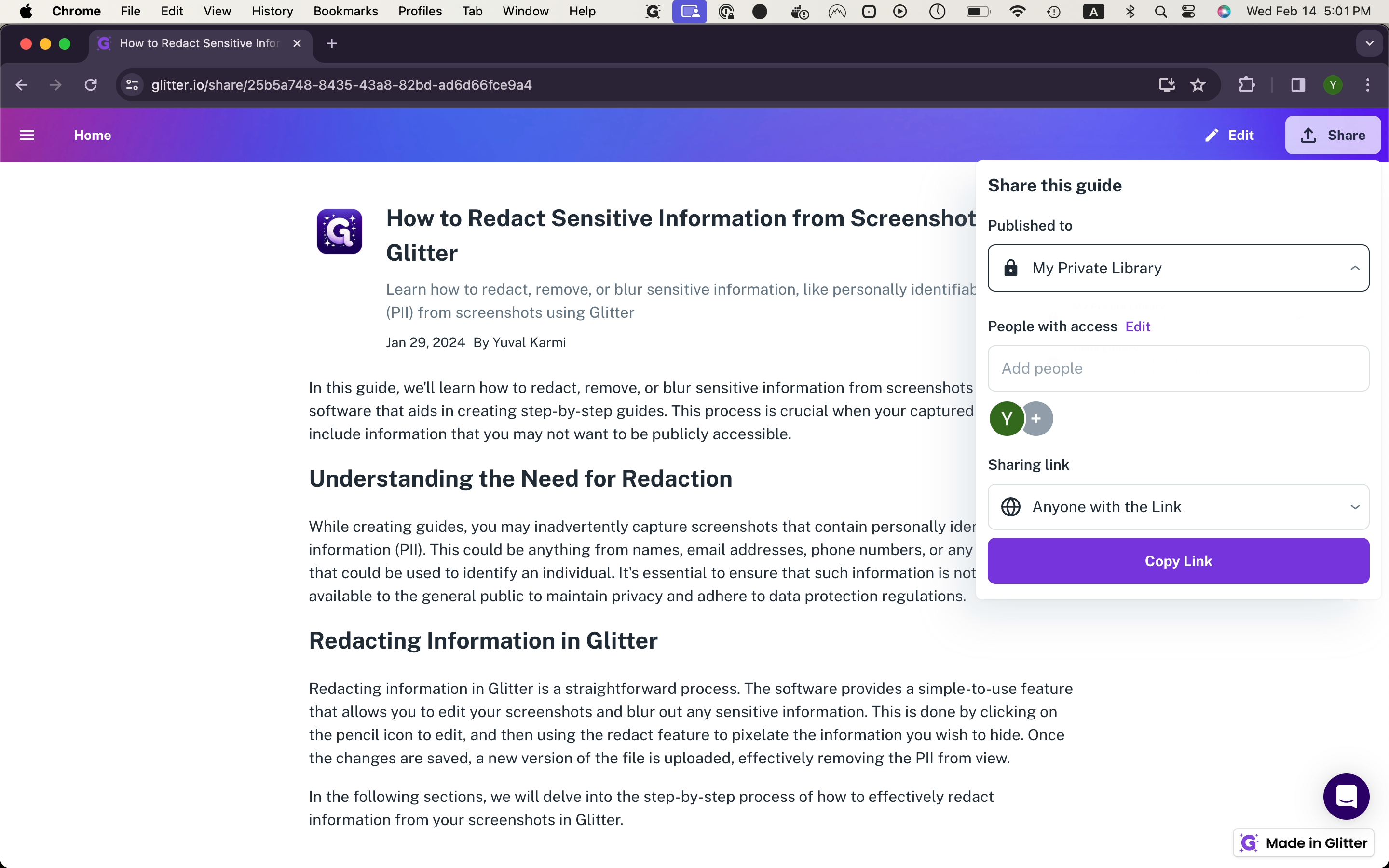1389x868 pixels.
Task: Click the Siri icon in menu bar
Action: click(x=1224, y=11)
